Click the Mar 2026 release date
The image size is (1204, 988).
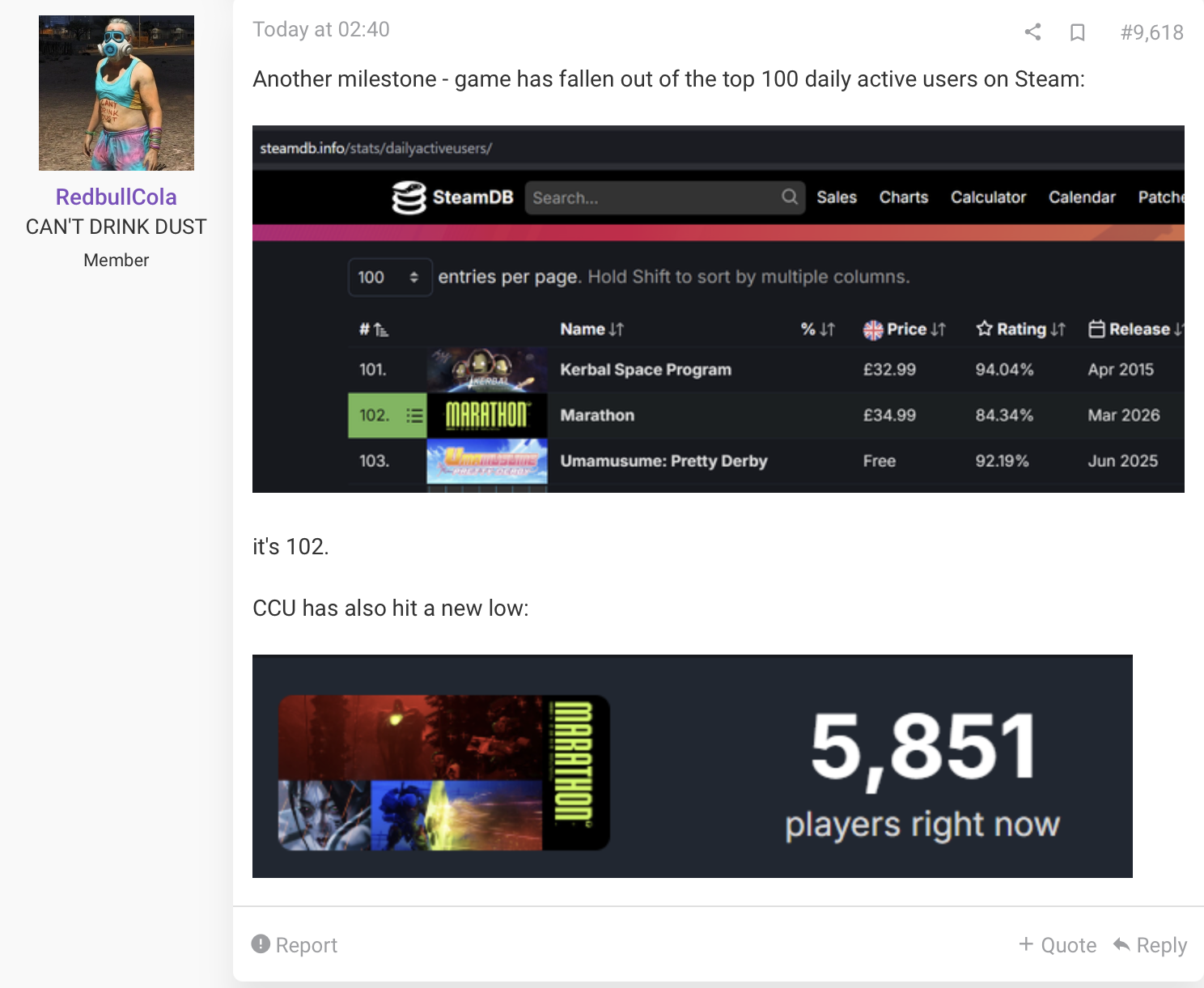point(1124,415)
